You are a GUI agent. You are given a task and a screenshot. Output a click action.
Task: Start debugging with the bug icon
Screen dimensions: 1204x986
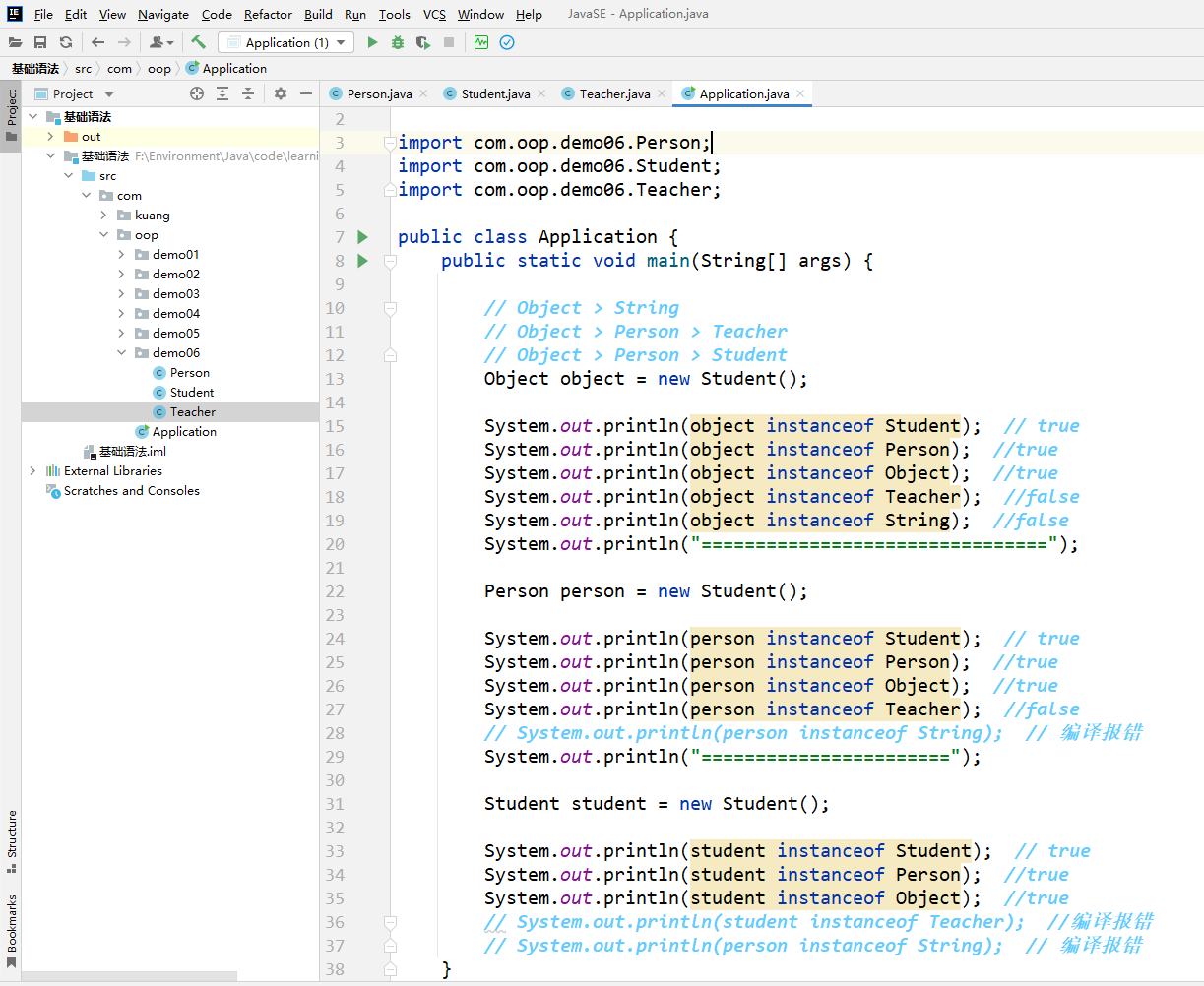[x=398, y=42]
